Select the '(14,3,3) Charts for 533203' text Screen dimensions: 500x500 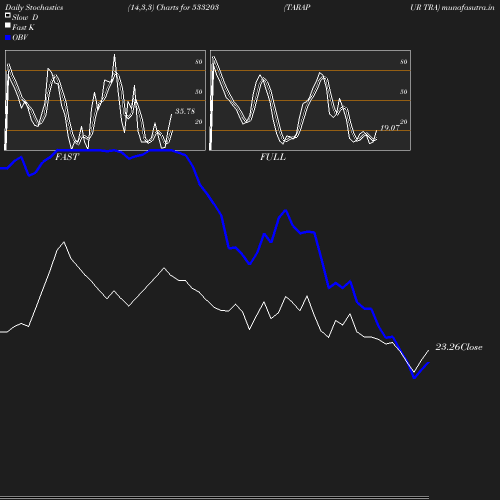coord(173,7)
